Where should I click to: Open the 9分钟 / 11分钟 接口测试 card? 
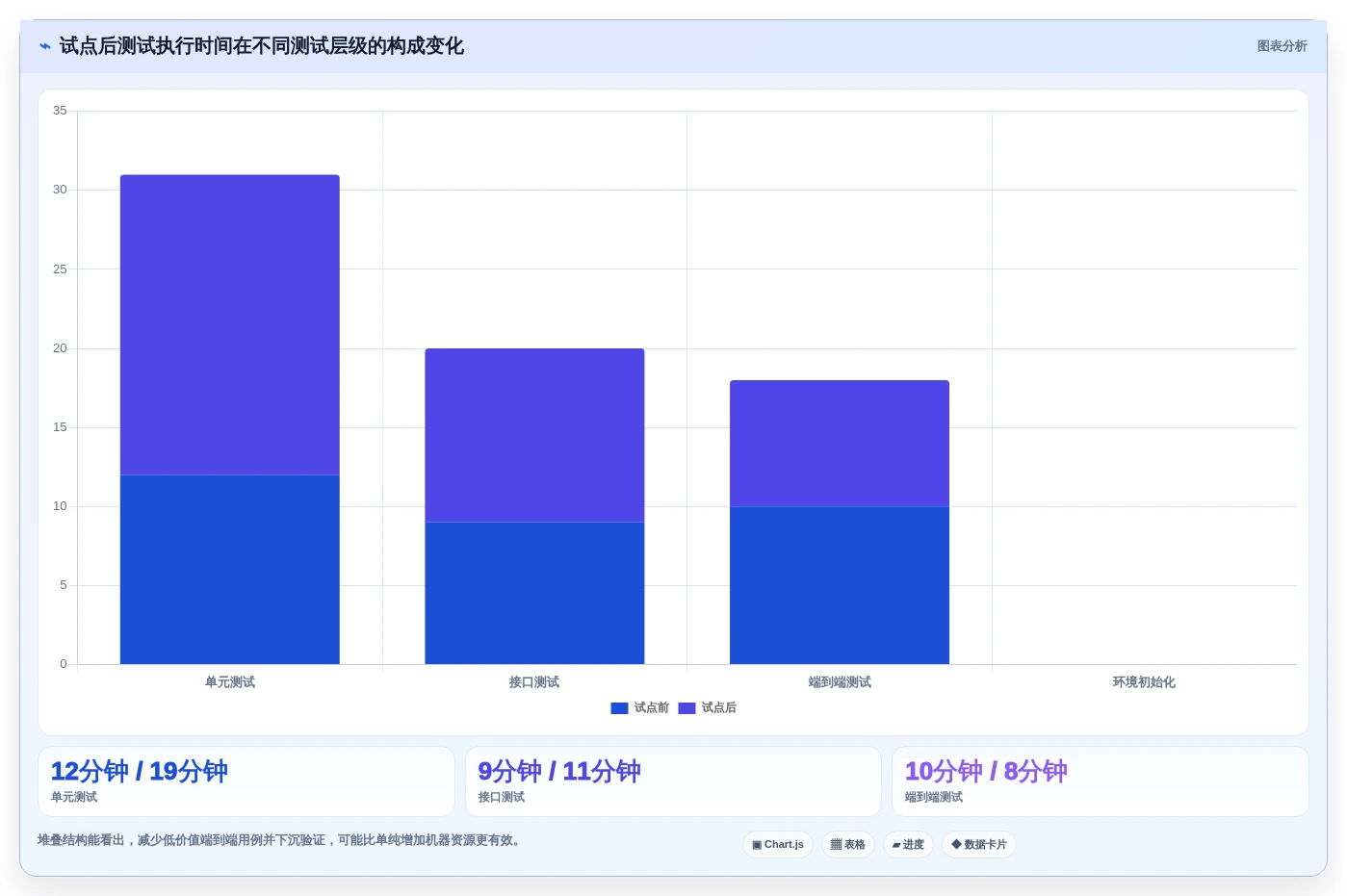coord(673,781)
